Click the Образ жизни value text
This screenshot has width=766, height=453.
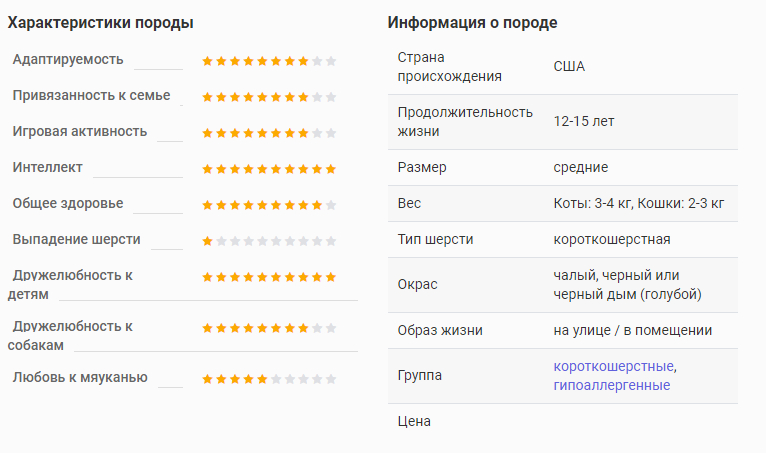633,330
